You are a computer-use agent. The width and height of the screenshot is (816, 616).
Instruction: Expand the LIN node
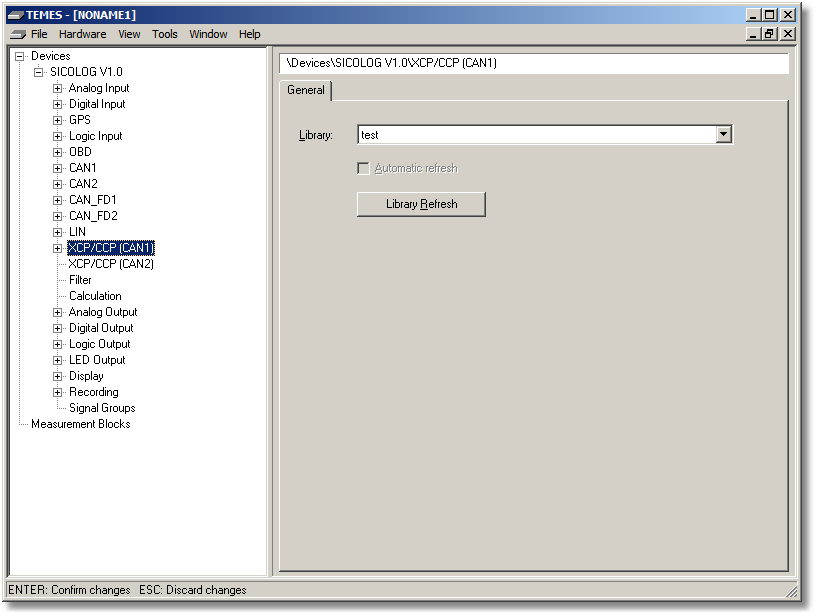pos(58,233)
